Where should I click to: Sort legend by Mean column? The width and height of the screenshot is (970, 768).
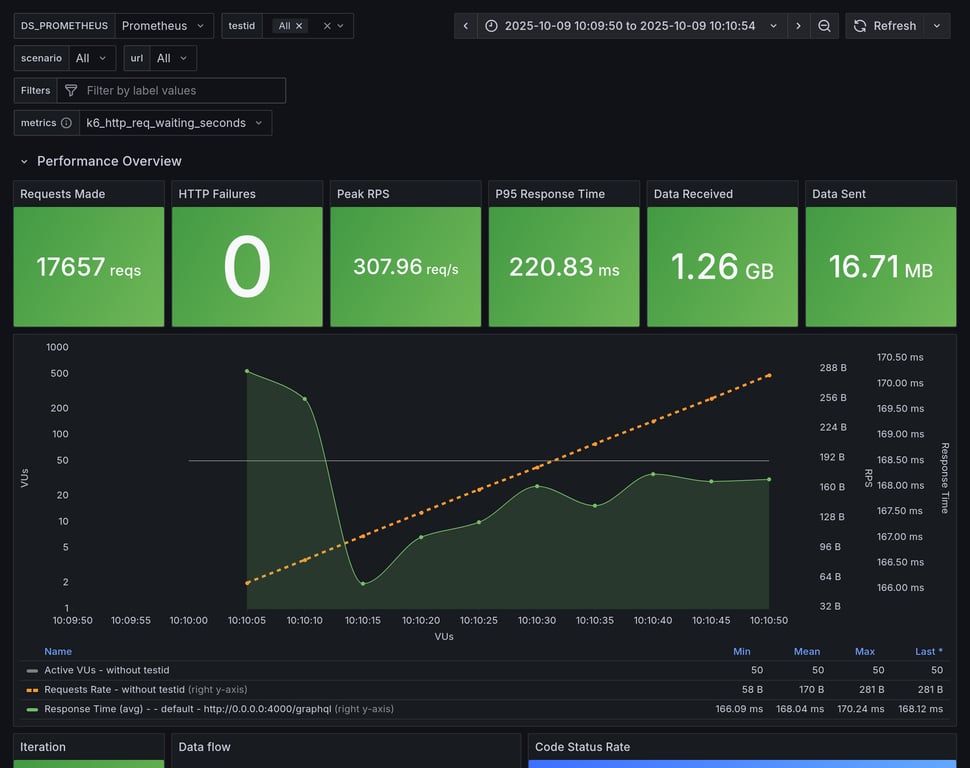[x=806, y=651]
